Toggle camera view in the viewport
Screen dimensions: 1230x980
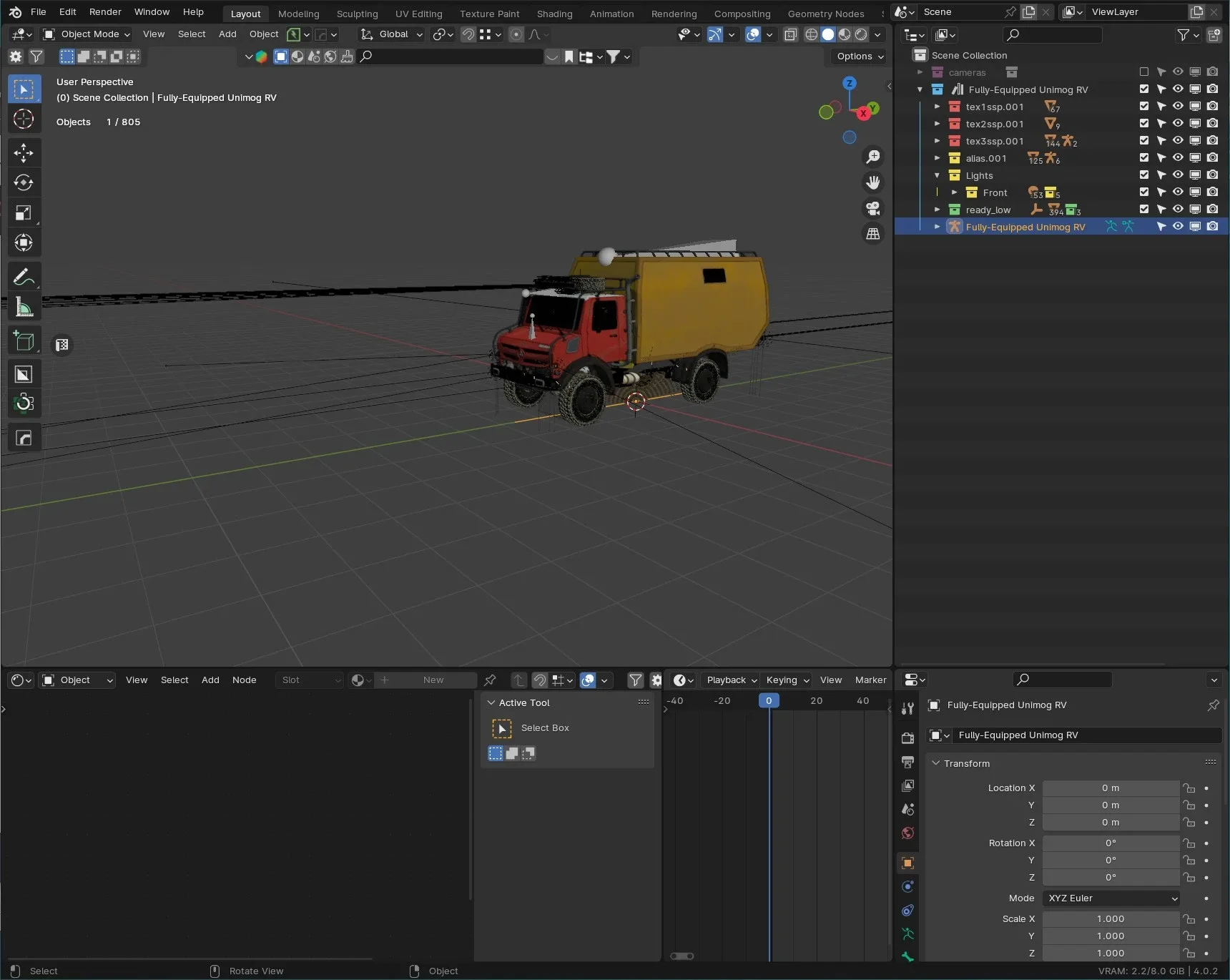point(873,208)
